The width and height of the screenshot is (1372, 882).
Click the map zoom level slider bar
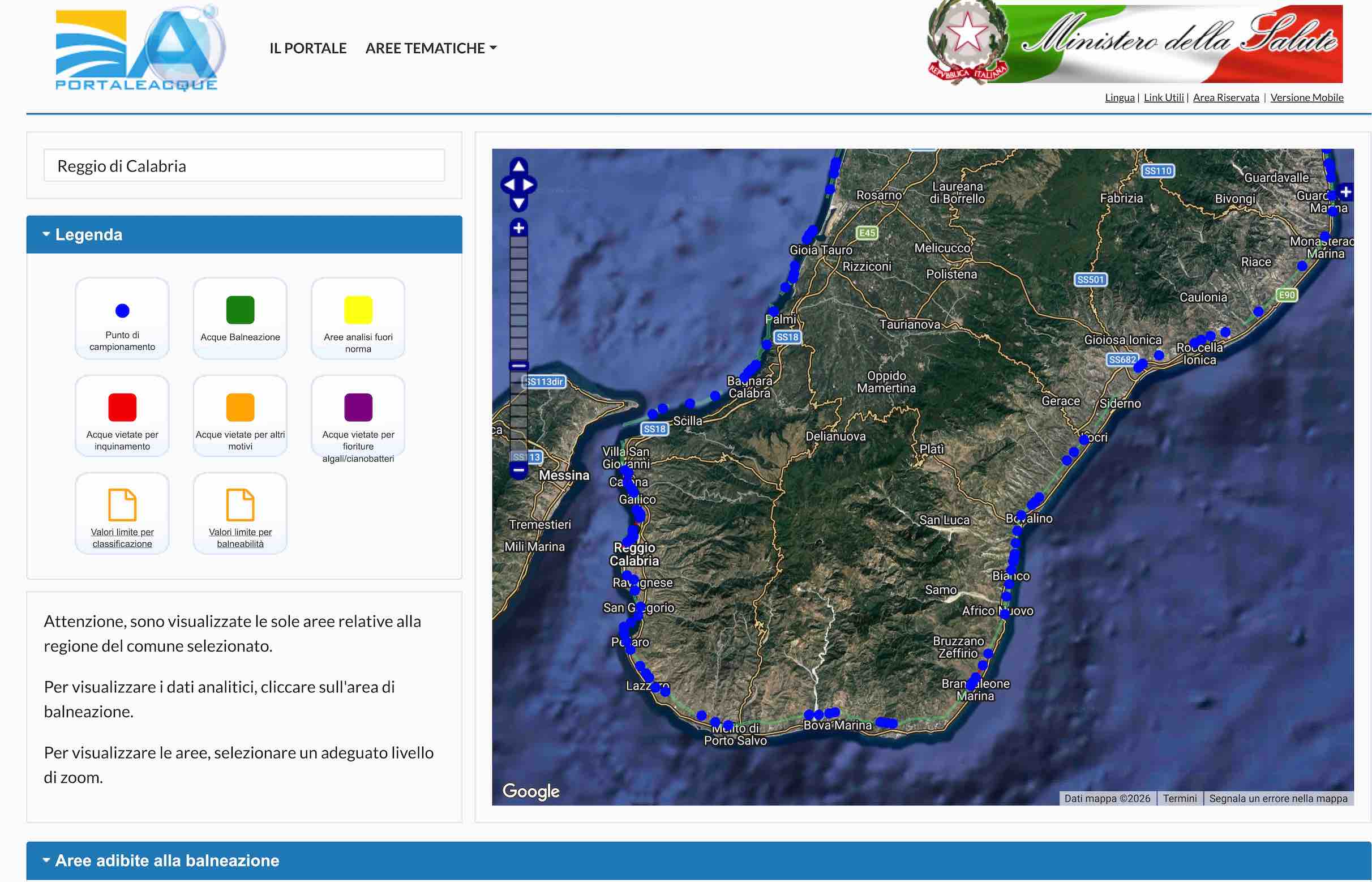tap(518, 349)
